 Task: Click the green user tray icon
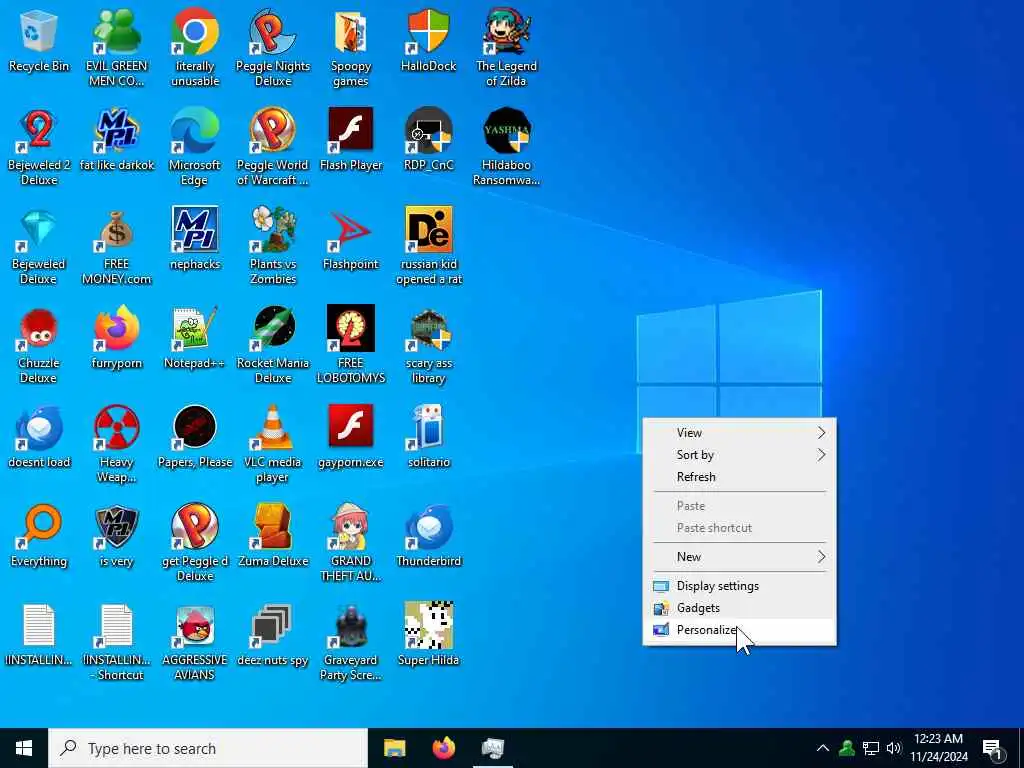(847, 748)
